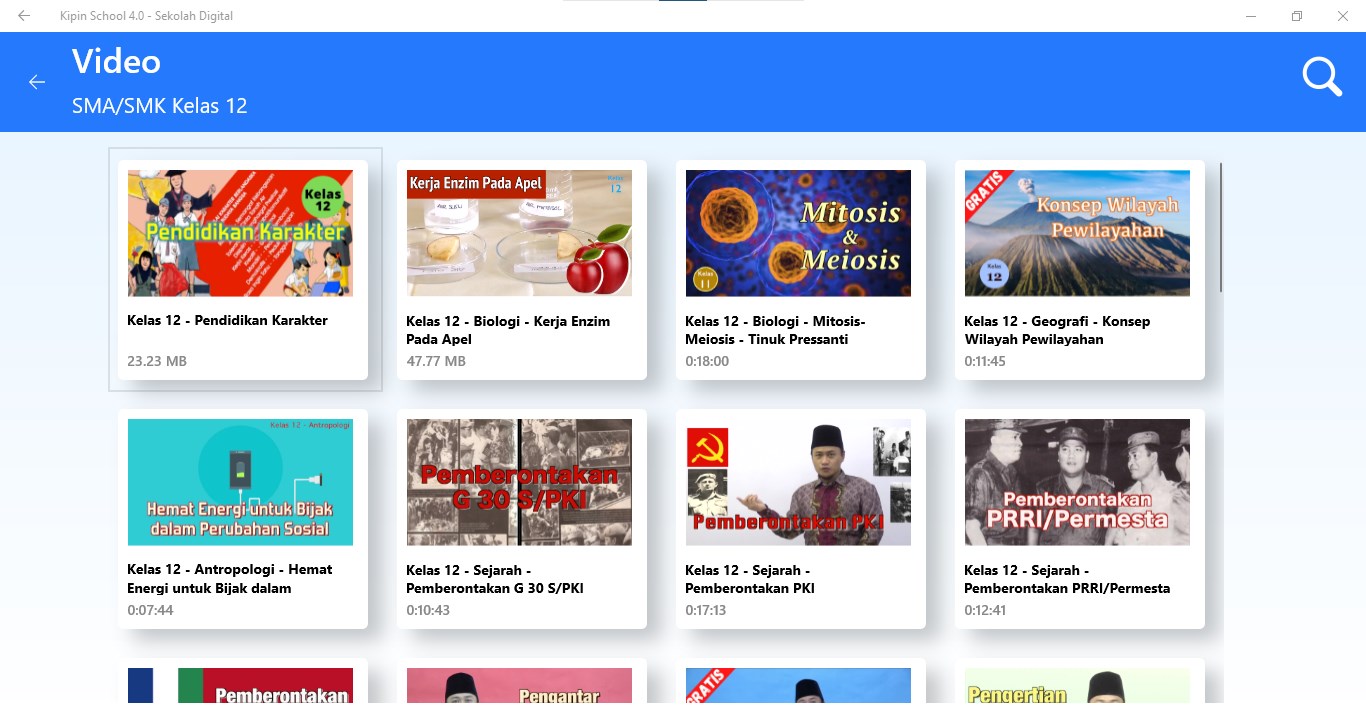Open the Pemberontakan PKI video thumbnail

[798, 482]
